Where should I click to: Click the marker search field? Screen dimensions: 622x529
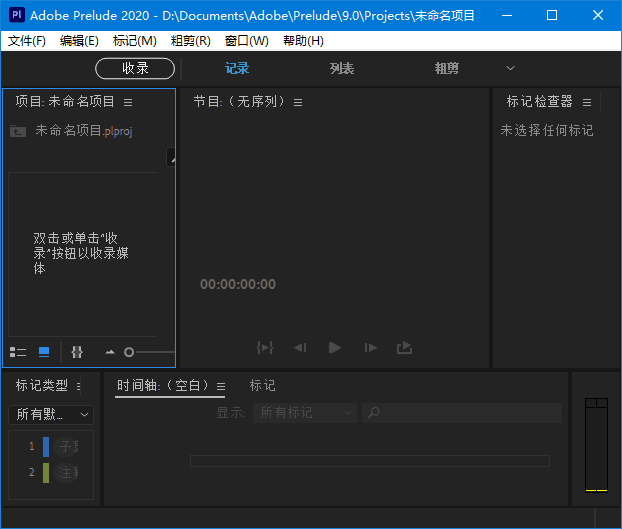(x=462, y=413)
